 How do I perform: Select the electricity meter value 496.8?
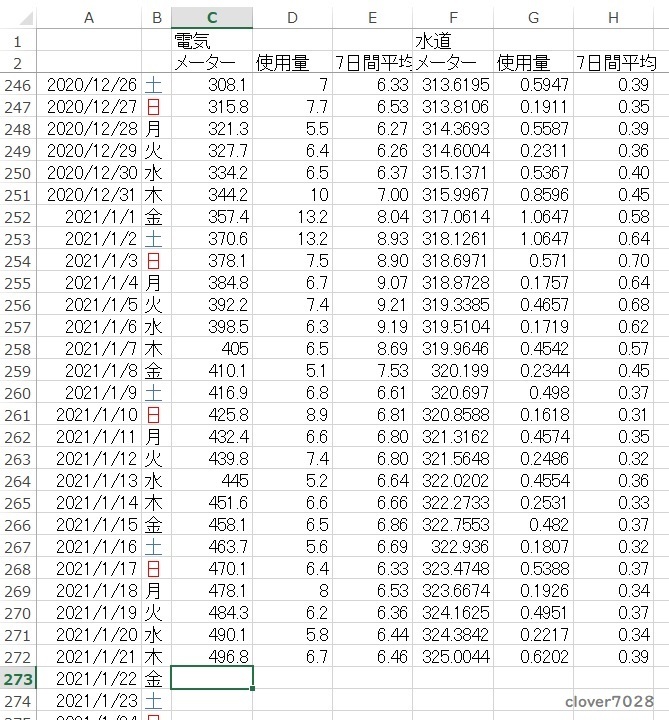coord(211,656)
